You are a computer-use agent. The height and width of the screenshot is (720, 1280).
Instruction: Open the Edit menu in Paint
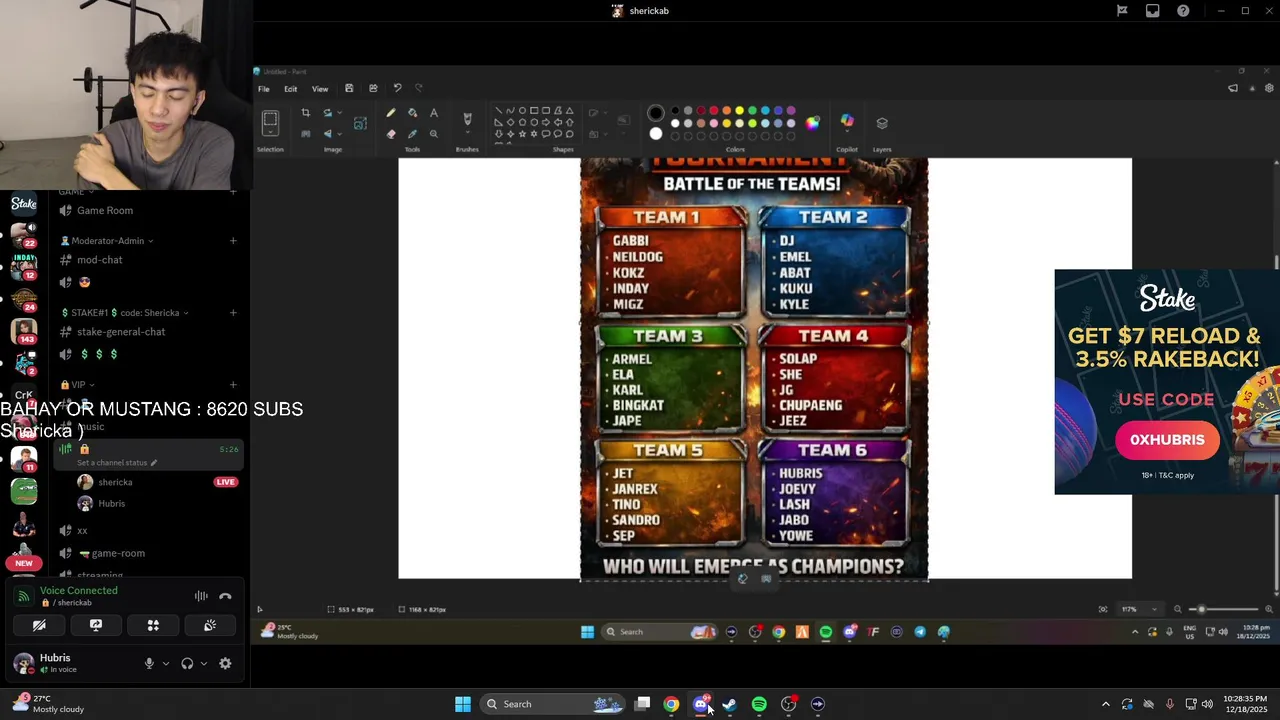(x=290, y=89)
